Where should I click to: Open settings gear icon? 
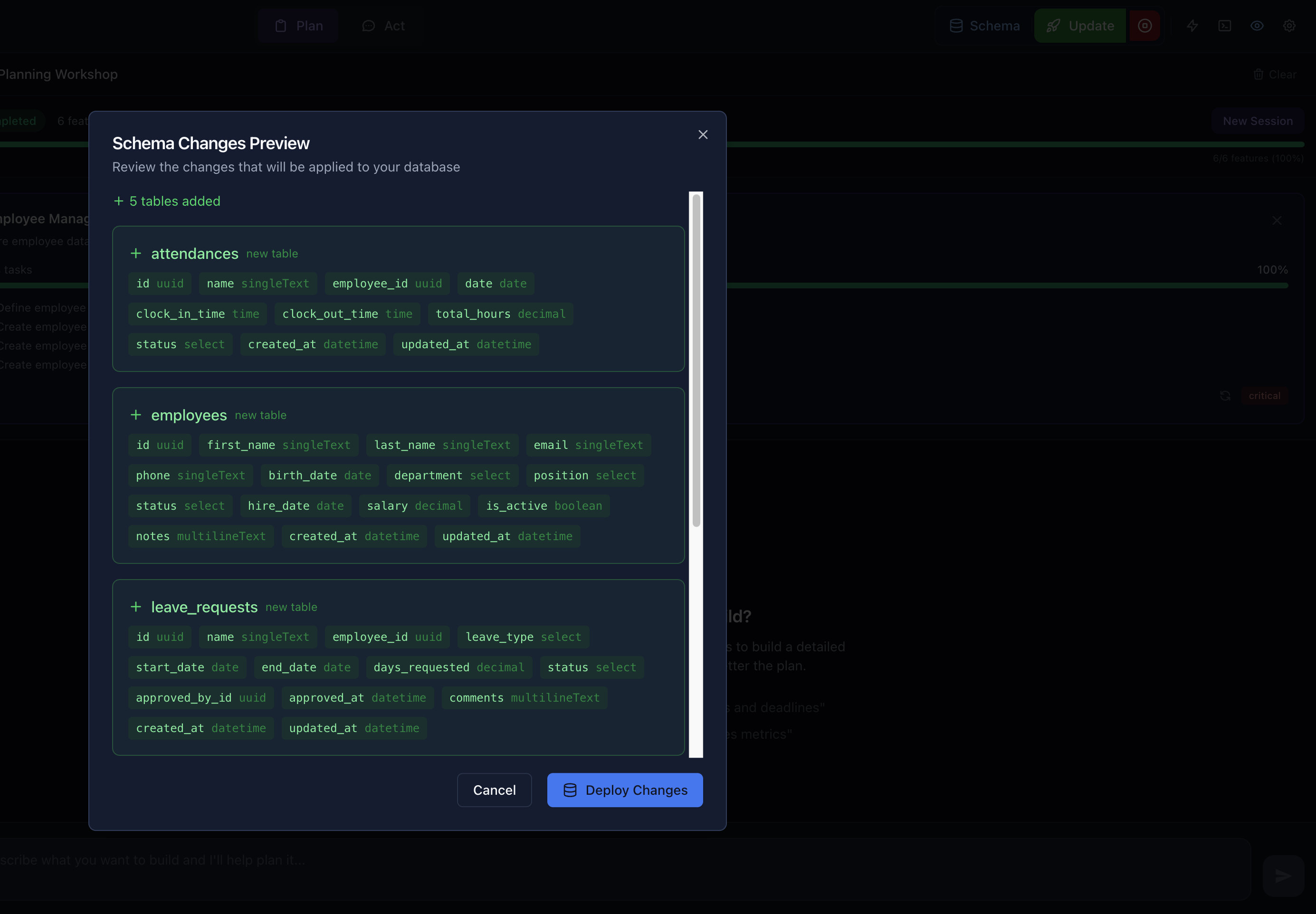coord(1288,26)
